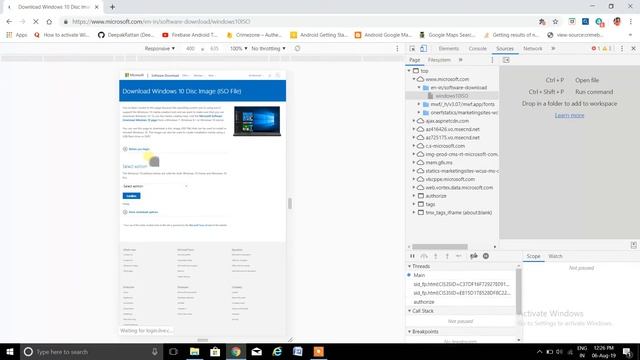Viewport: 640px width, 360px height.
Task: Collapse the www.microsoft.com tree node
Action: pos(414,79)
